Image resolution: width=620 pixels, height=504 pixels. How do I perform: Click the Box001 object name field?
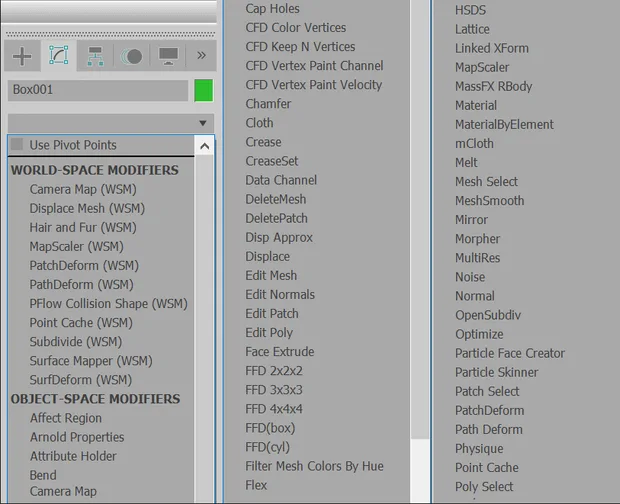coord(98,90)
